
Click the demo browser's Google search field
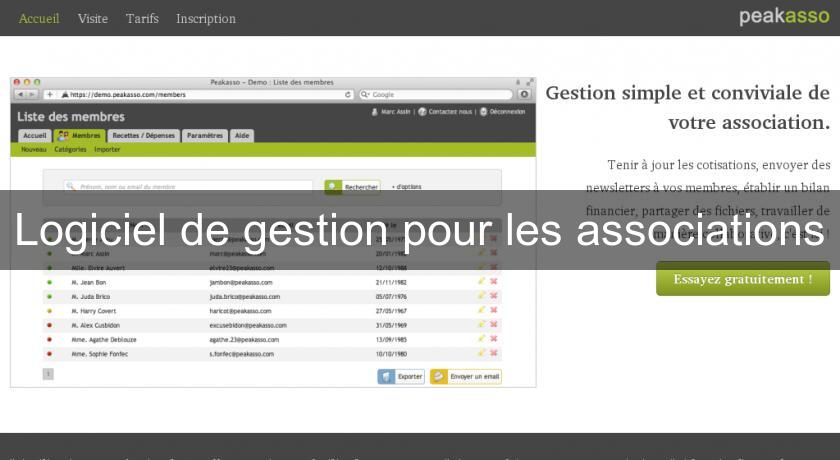[x=436, y=94]
